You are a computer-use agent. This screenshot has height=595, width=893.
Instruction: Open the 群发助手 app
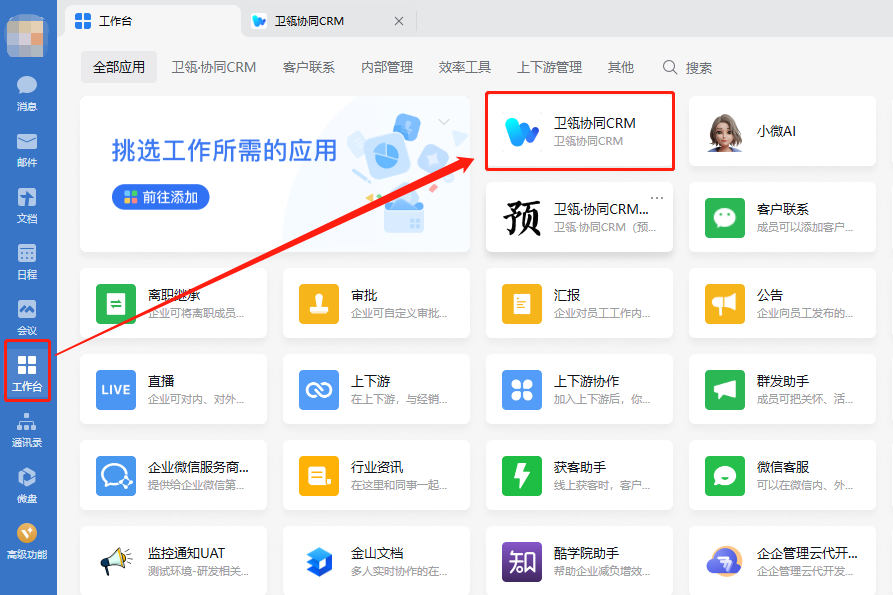click(782, 389)
